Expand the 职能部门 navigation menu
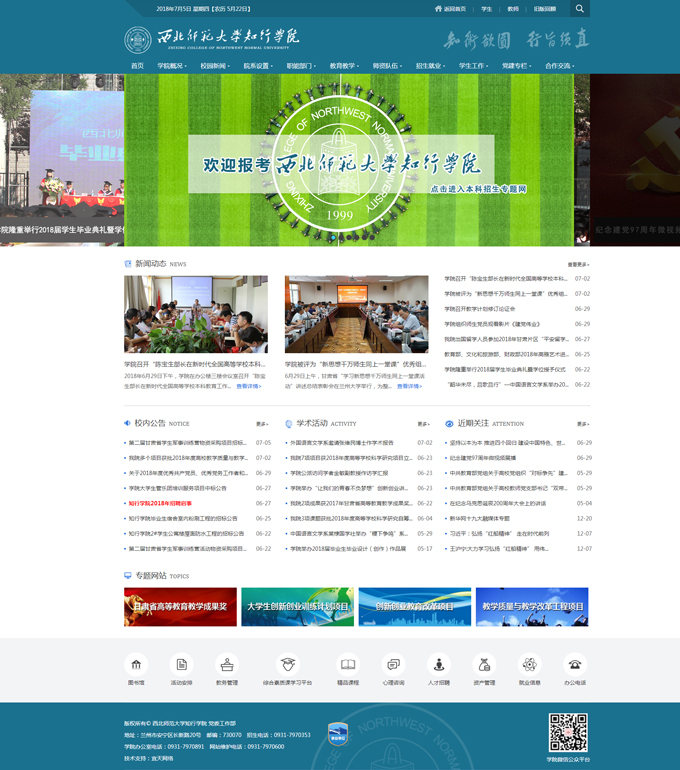The height and width of the screenshot is (770, 680). pyautogui.click(x=301, y=66)
